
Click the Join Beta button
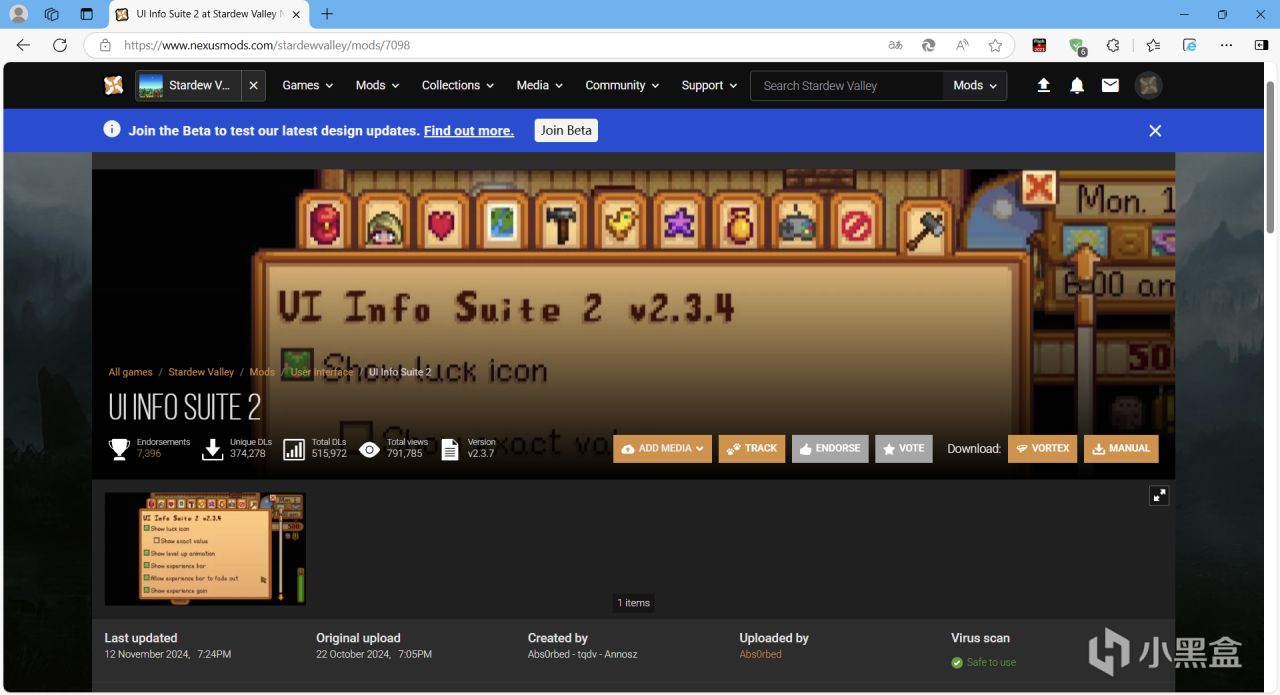click(x=566, y=130)
